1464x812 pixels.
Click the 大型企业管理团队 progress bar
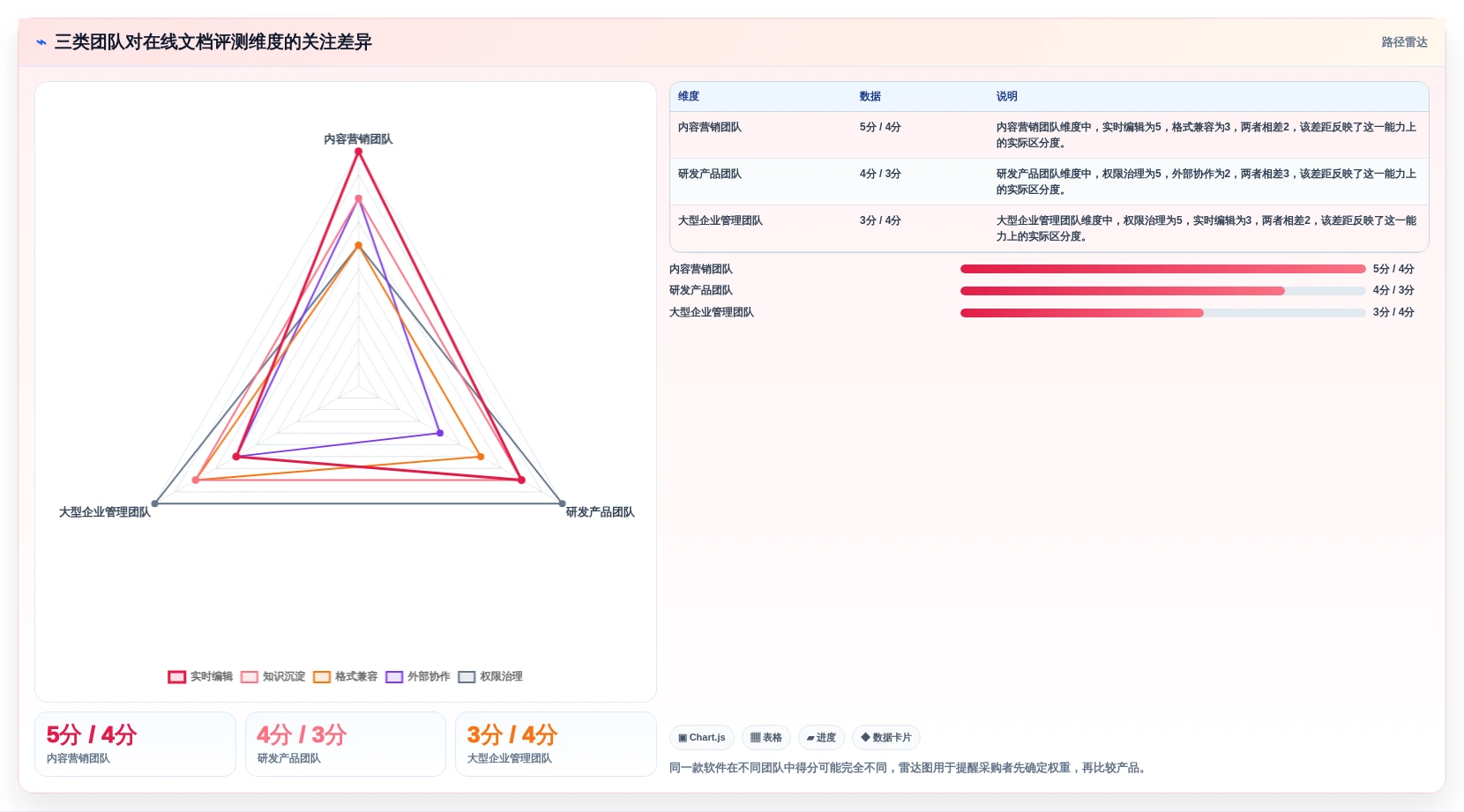point(1162,313)
